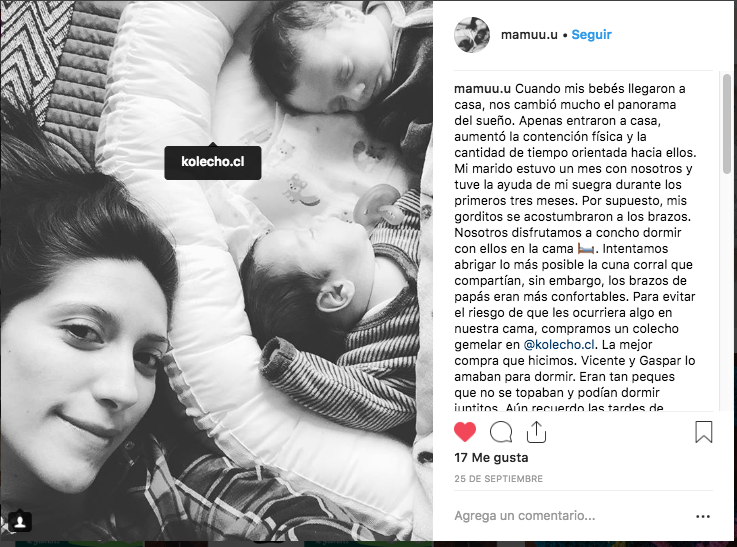Click the dot separator beside Seguir
The width and height of the screenshot is (737, 547).
(x=565, y=35)
